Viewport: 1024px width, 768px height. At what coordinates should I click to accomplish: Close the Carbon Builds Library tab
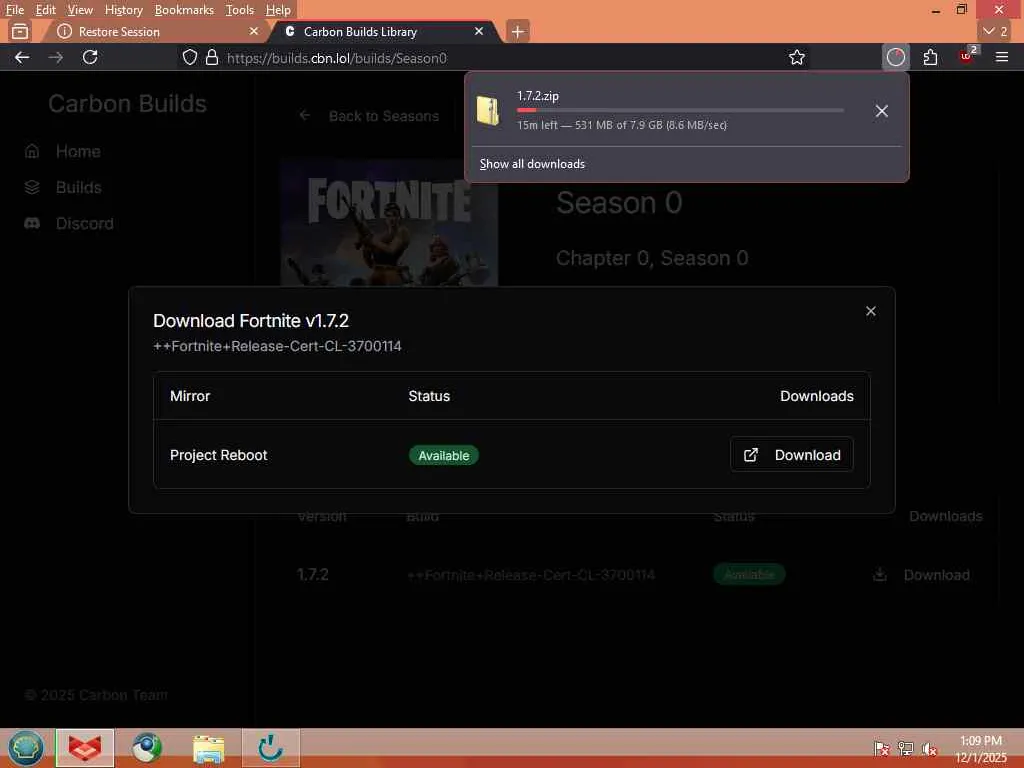[479, 31]
